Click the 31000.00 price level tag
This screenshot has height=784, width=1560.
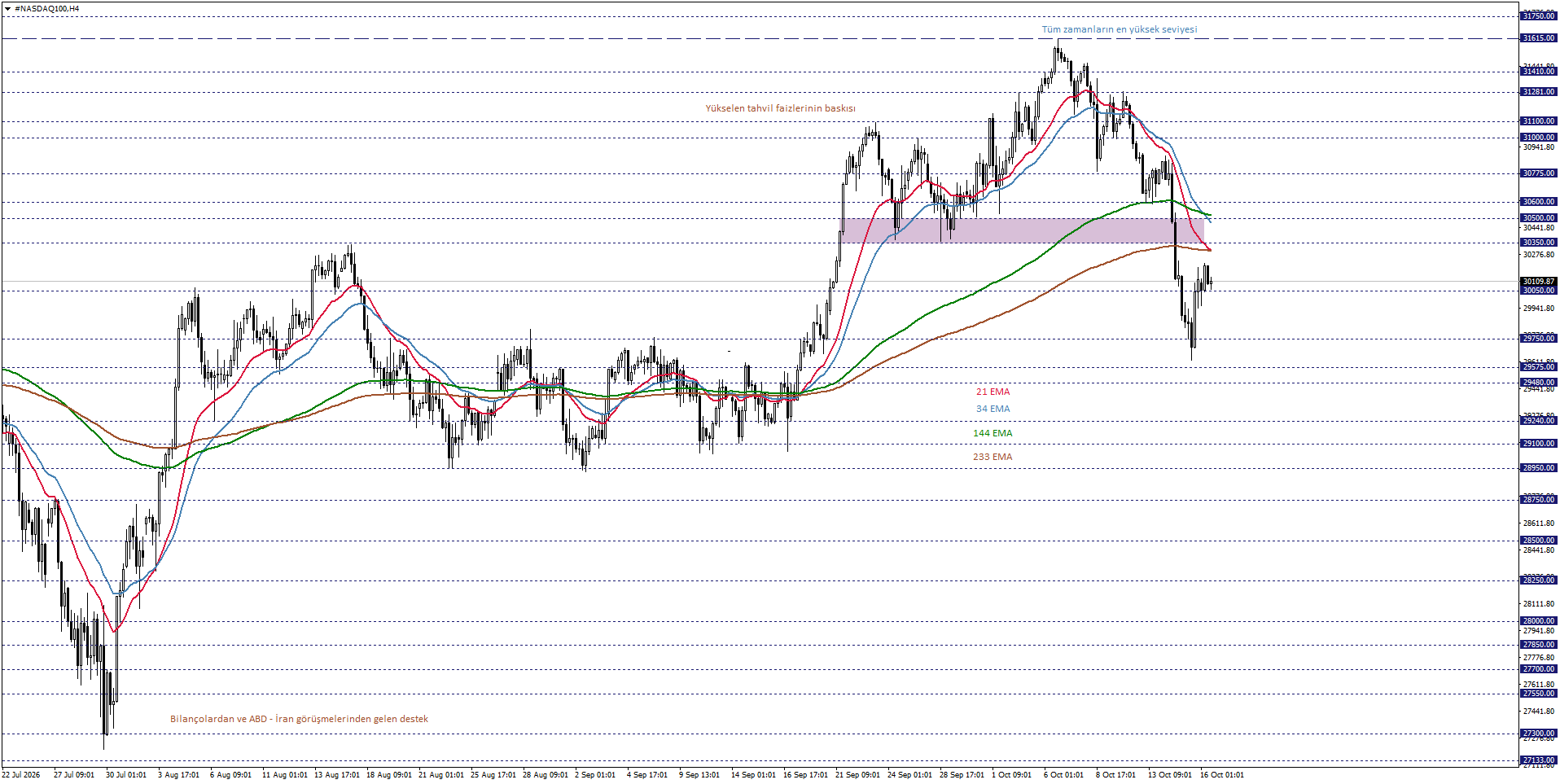[1538, 138]
